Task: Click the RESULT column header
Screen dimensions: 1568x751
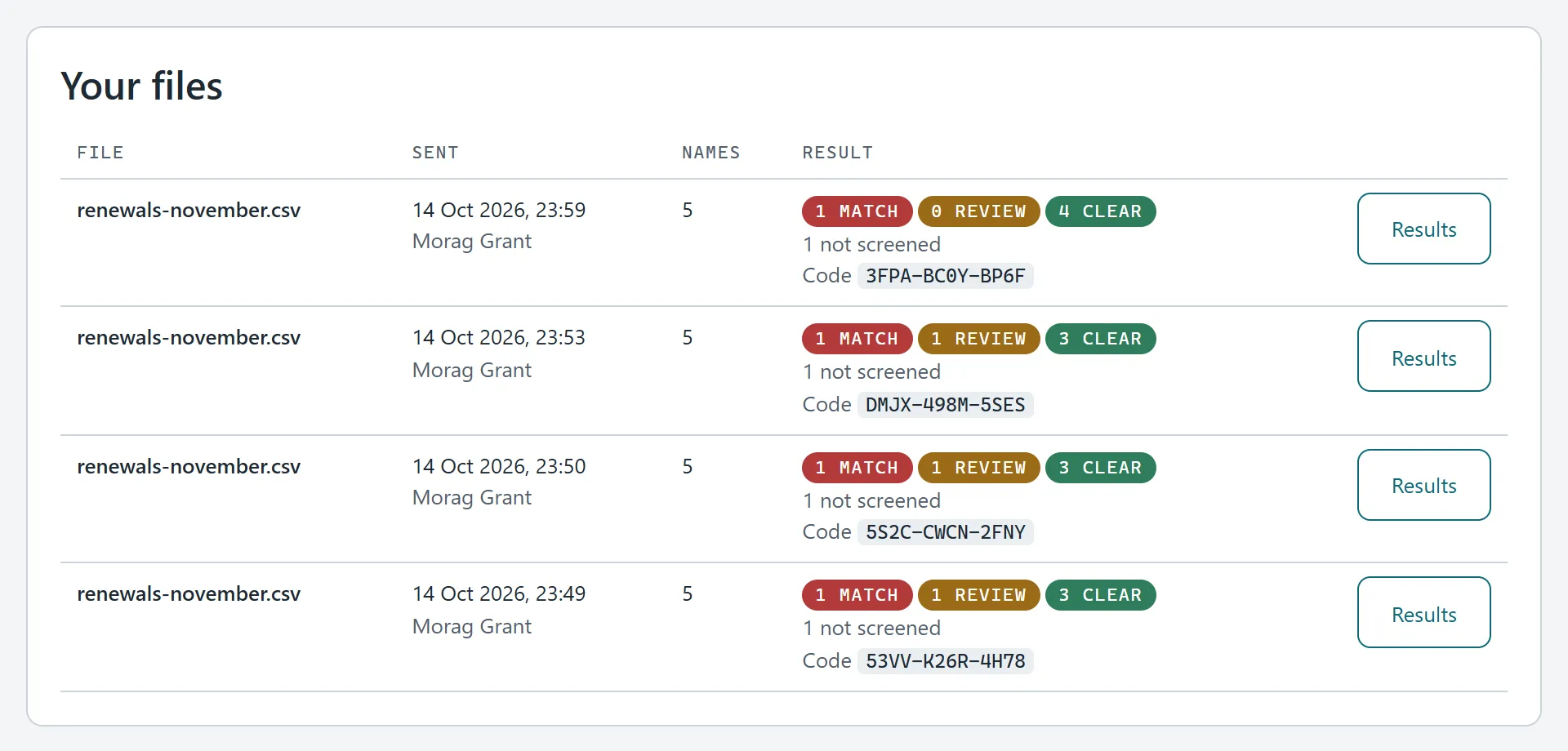Action: 838,153
